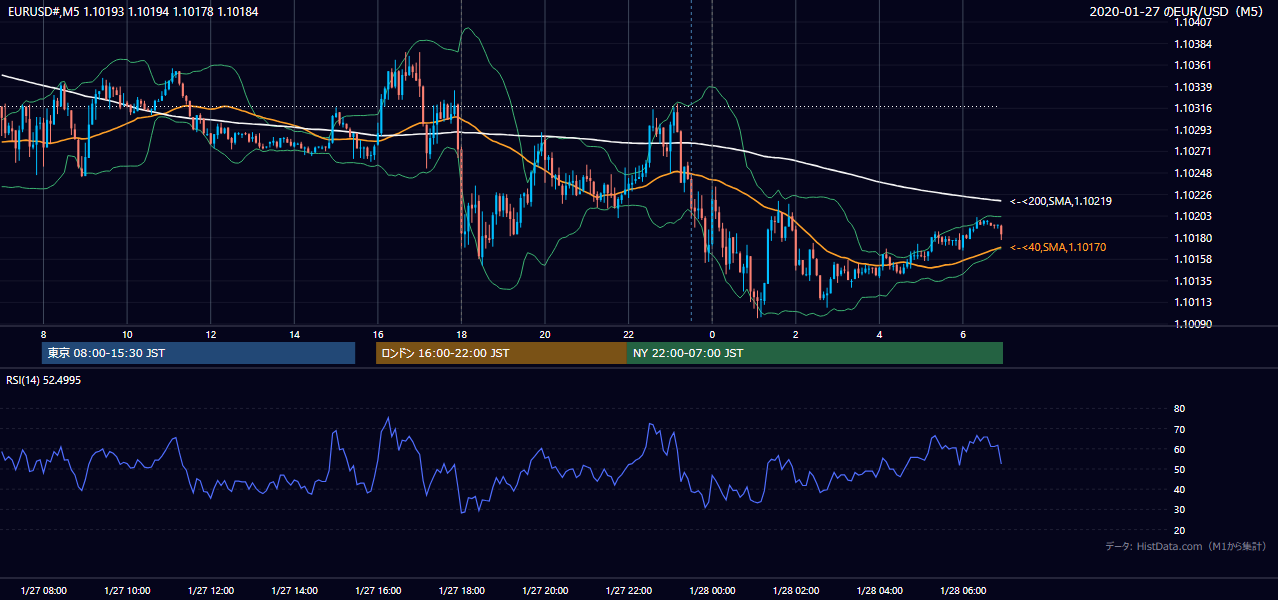Click price axis value 1.10090

pyautogui.click(x=1193, y=324)
